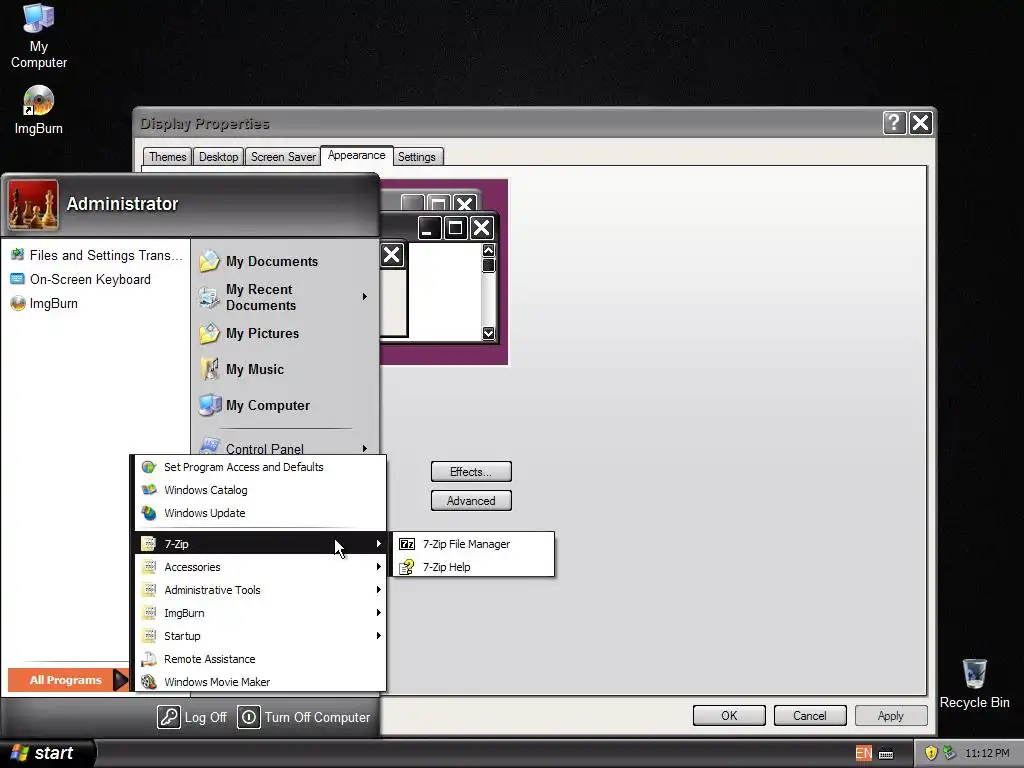The width and height of the screenshot is (1024, 768).
Task: Click the 11:12 PM taskbar clock
Action: click(987, 754)
